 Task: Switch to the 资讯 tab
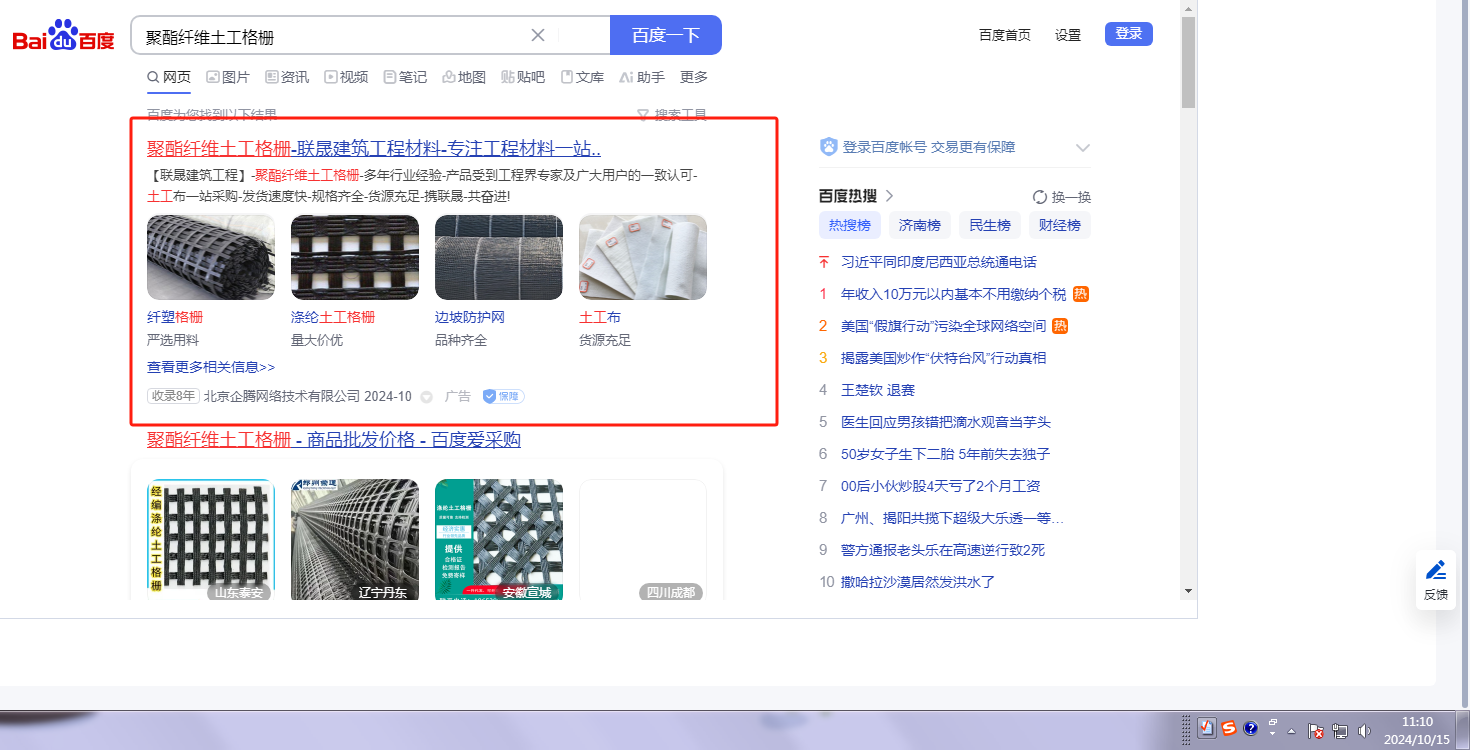click(x=287, y=77)
